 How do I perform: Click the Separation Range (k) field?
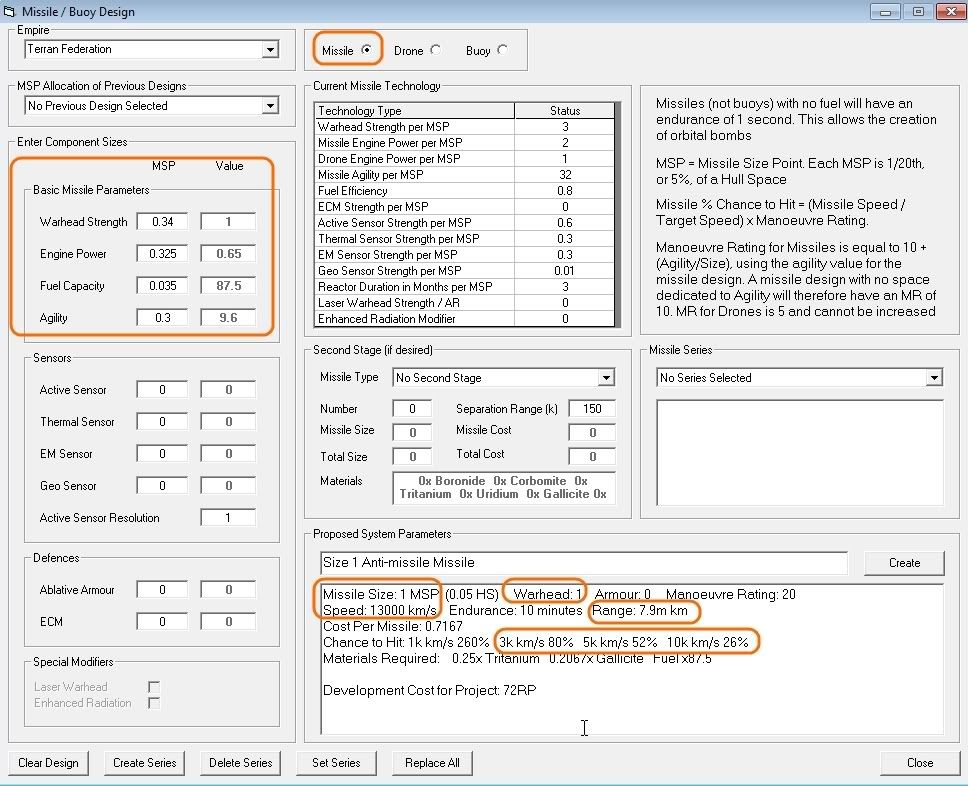point(592,409)
